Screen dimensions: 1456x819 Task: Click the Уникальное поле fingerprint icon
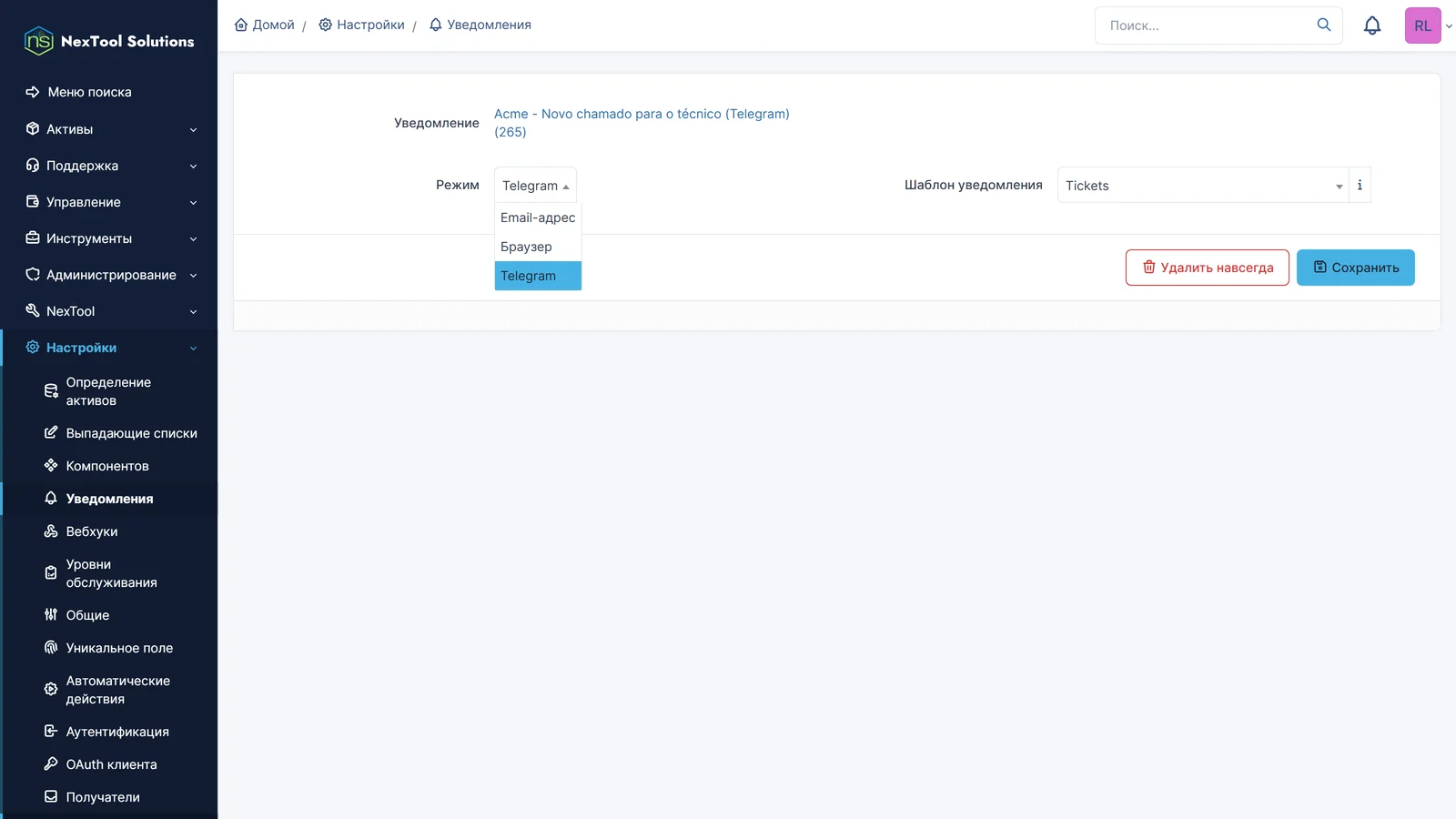click(x=51, y=647)
